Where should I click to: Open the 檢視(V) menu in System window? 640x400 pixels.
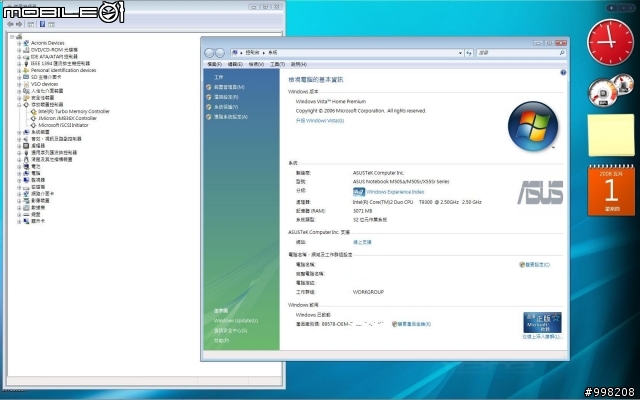point(256,64)
